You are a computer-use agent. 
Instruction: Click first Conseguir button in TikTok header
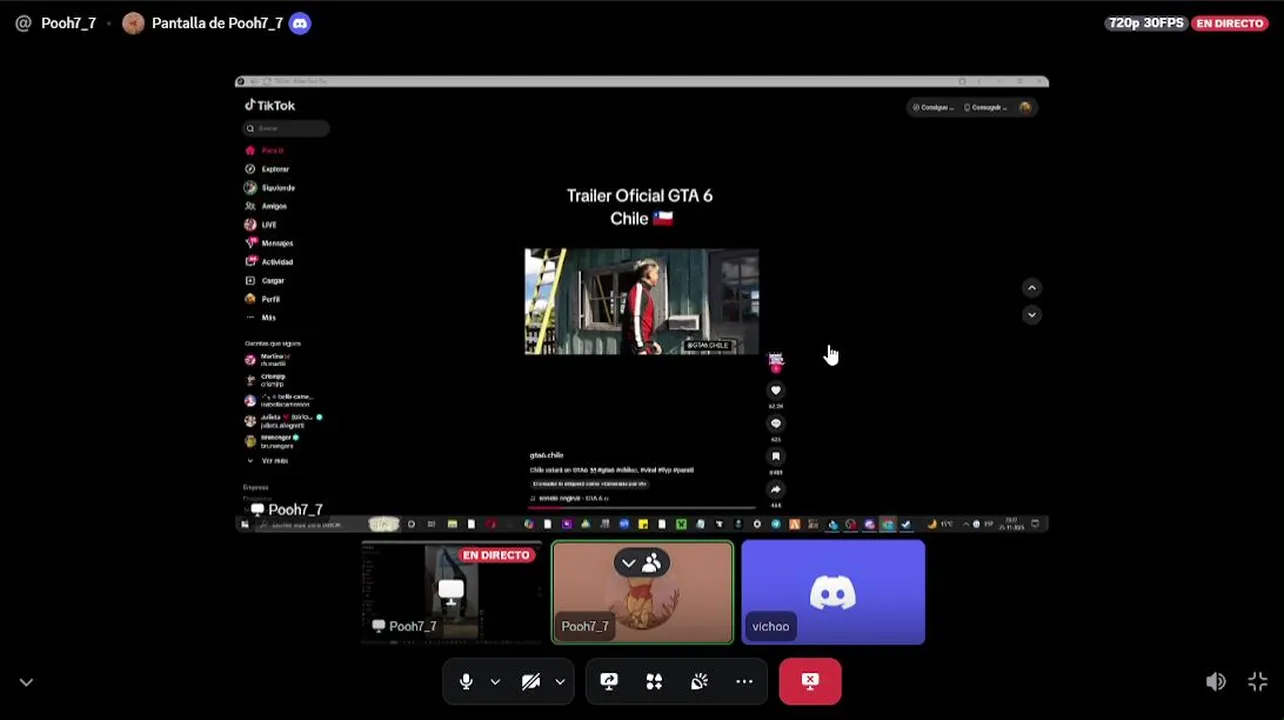tap(933, 107)
